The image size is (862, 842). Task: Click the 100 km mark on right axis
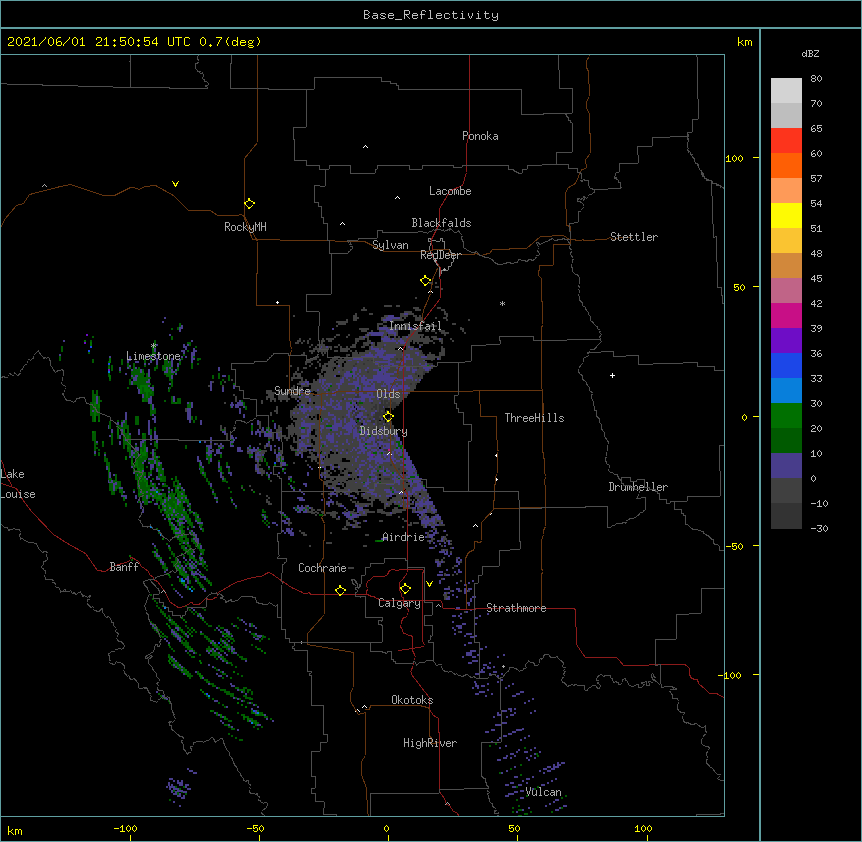pos(734,158)
